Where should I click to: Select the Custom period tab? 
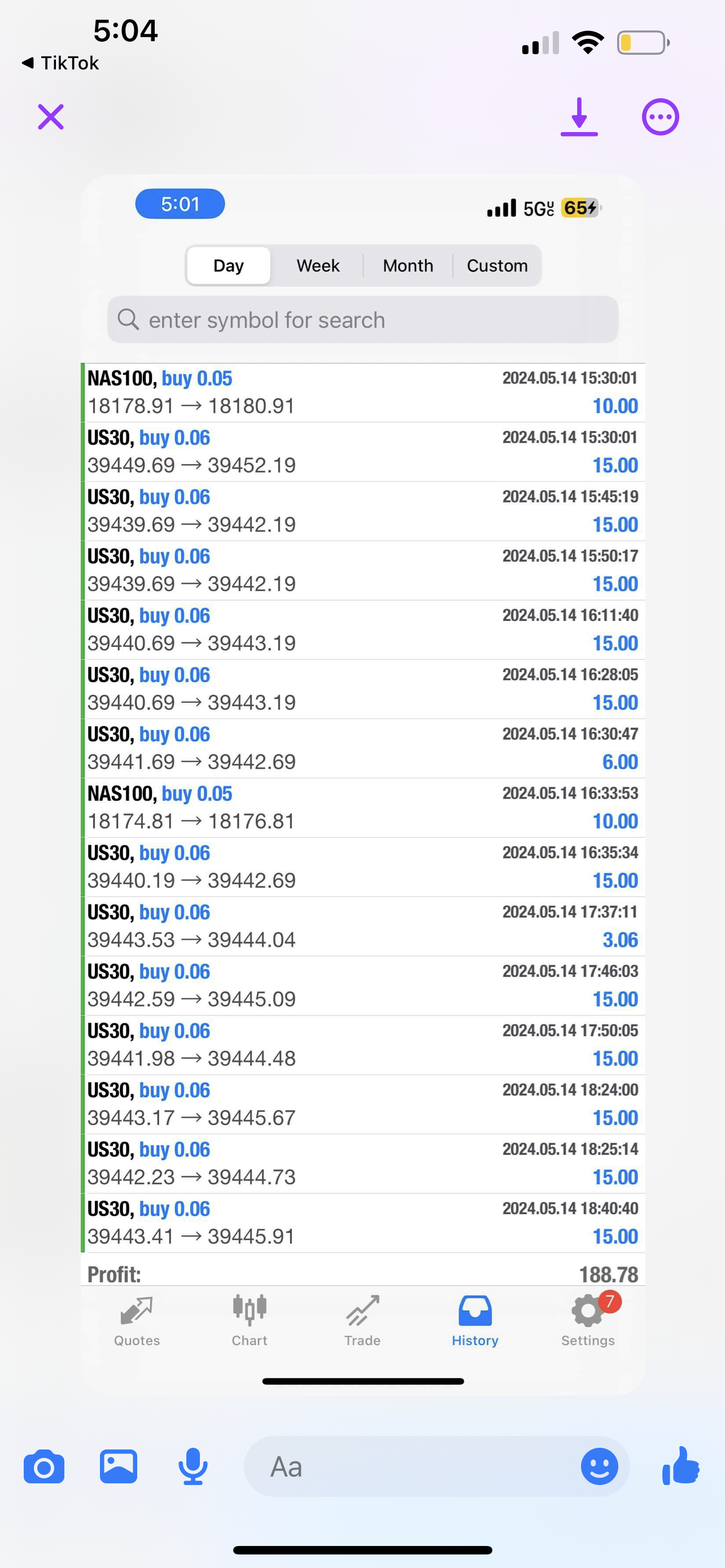pos(497,265)
